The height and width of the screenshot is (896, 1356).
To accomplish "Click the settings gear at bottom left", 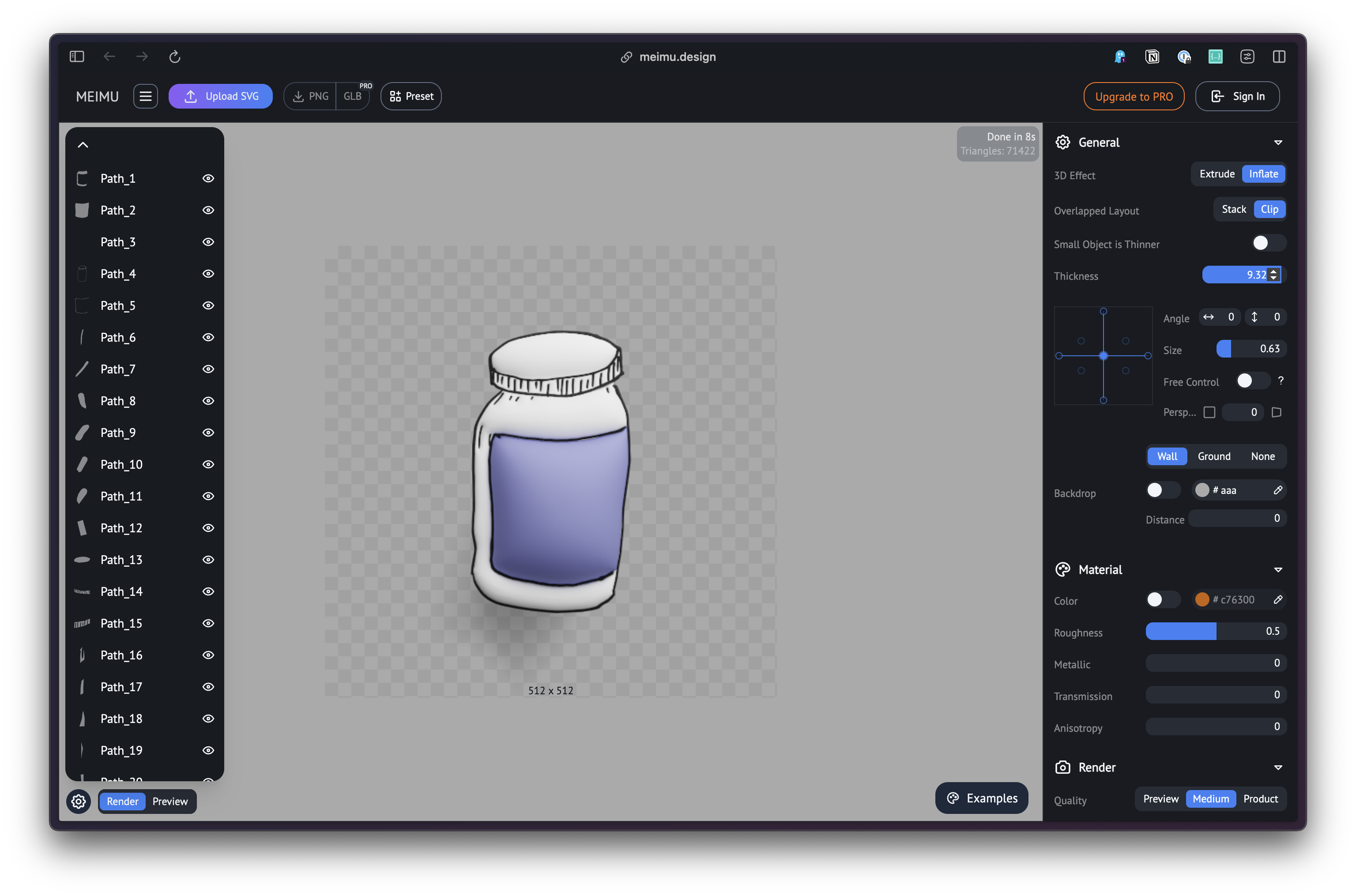I will point(79,801).
